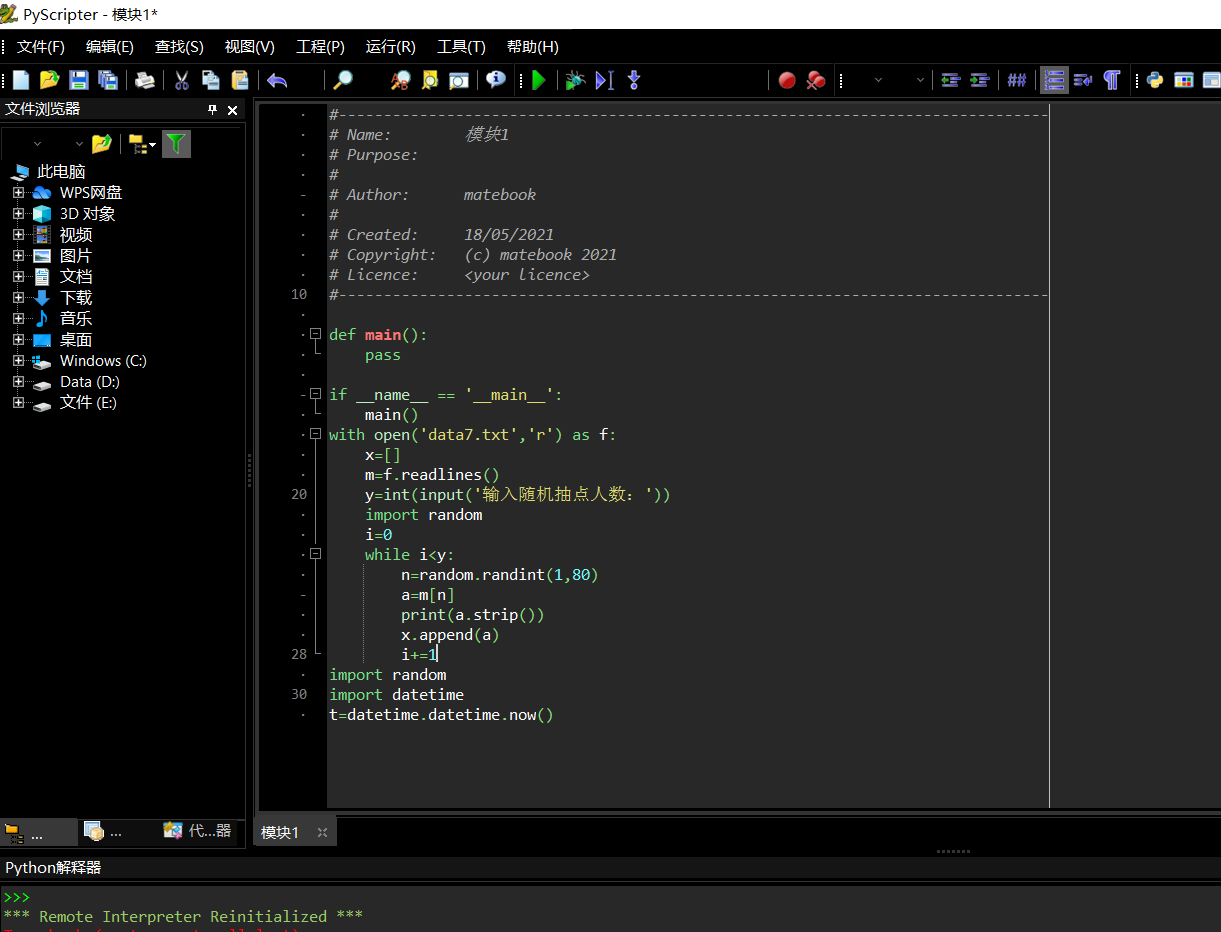1221x932 pixels.
Task: Click the Cut scissors icon
Action: (181, 80)
